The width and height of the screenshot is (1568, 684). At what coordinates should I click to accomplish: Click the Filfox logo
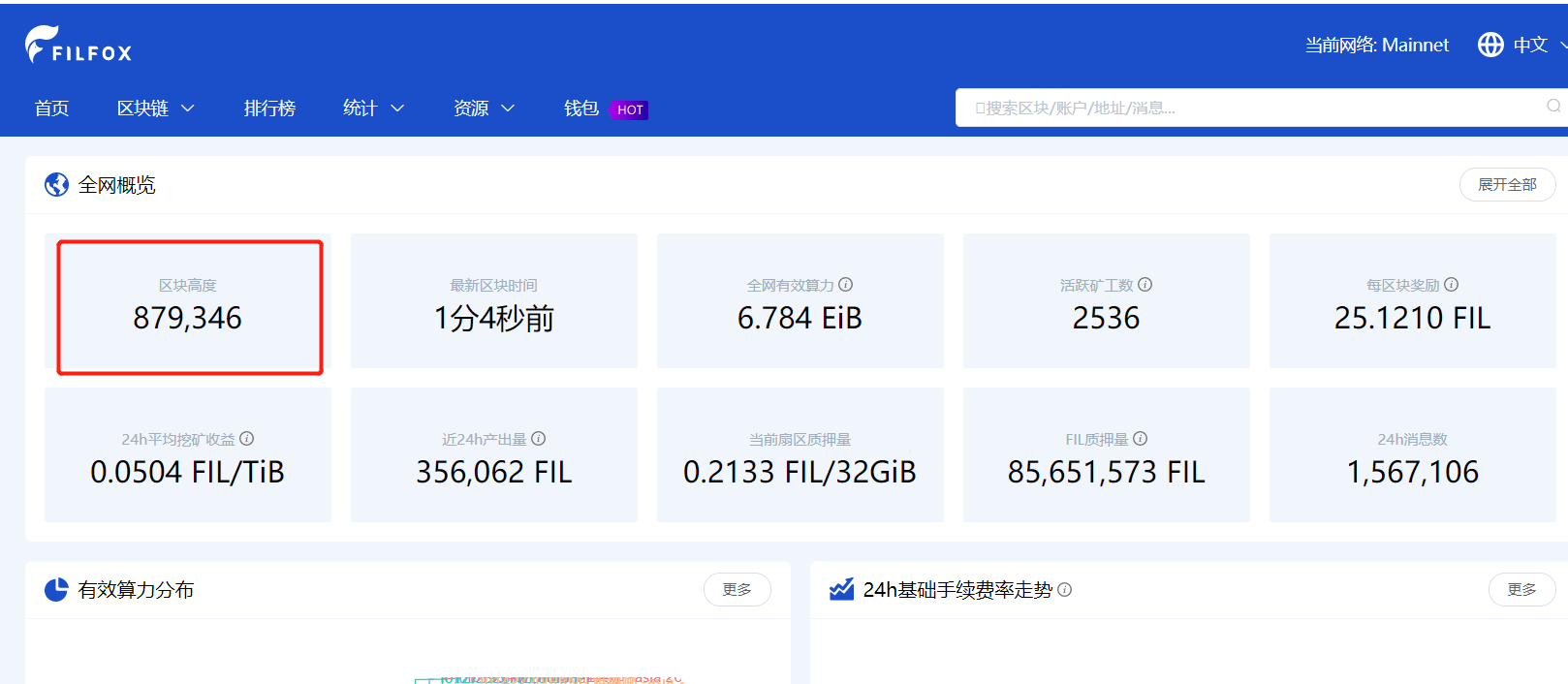point(78,46)
